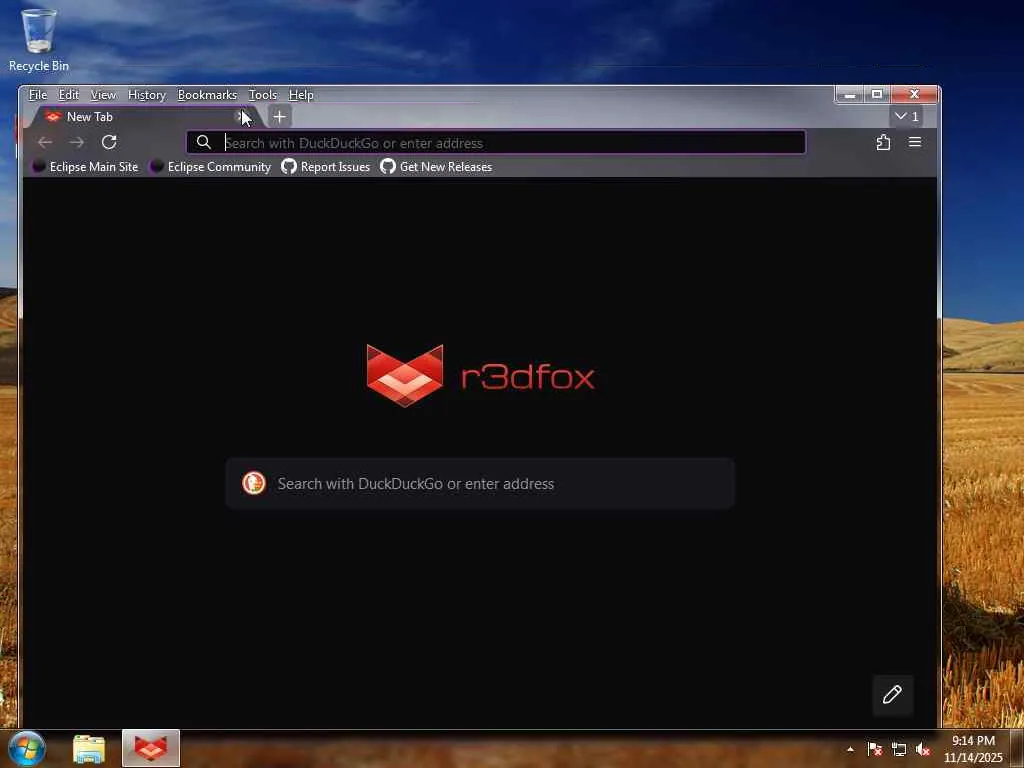Open a new tab with plus button
Image resolution: width=1024 pixels, height=768 pixels.
point(280,117)
